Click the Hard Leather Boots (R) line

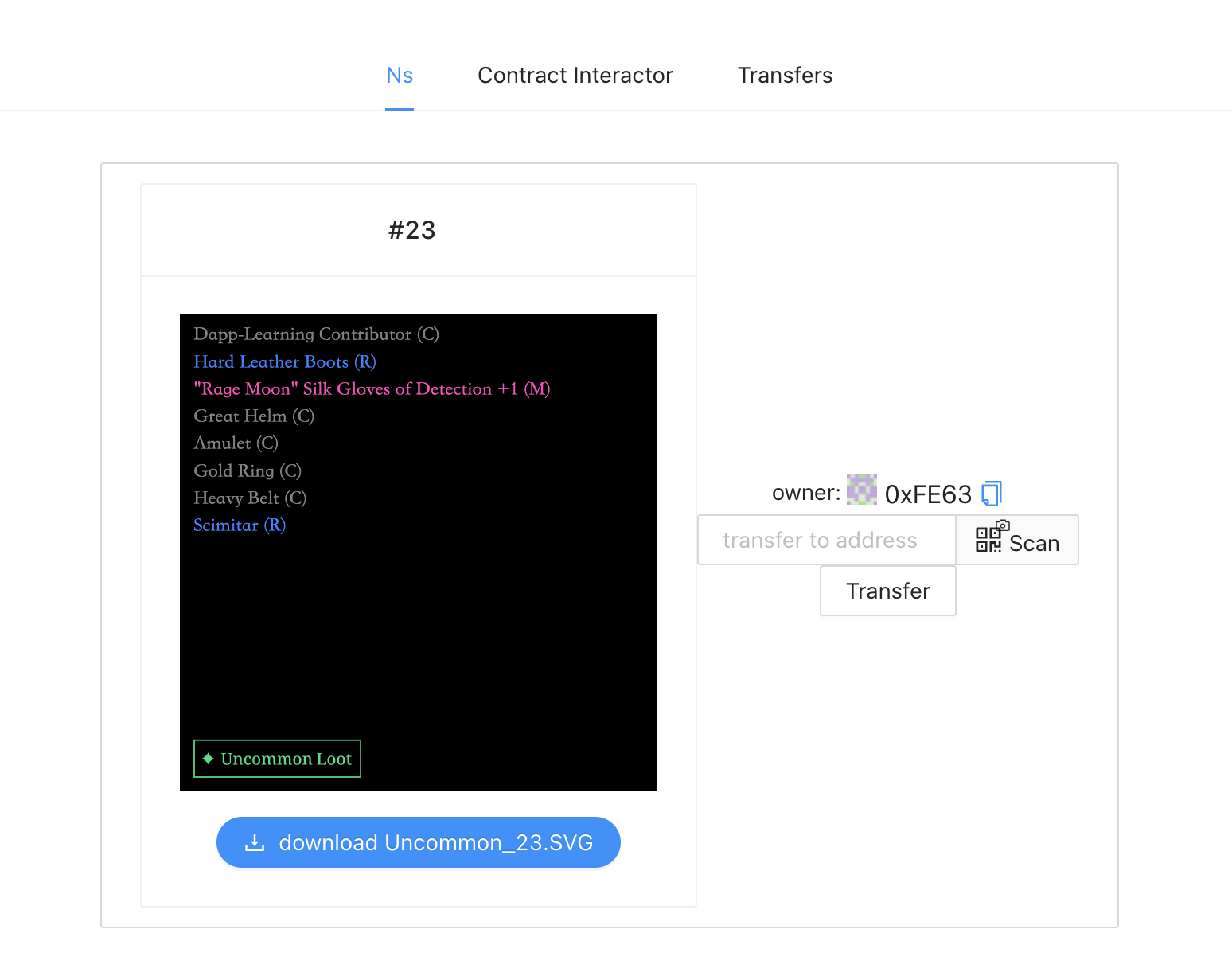coord(285,361)
